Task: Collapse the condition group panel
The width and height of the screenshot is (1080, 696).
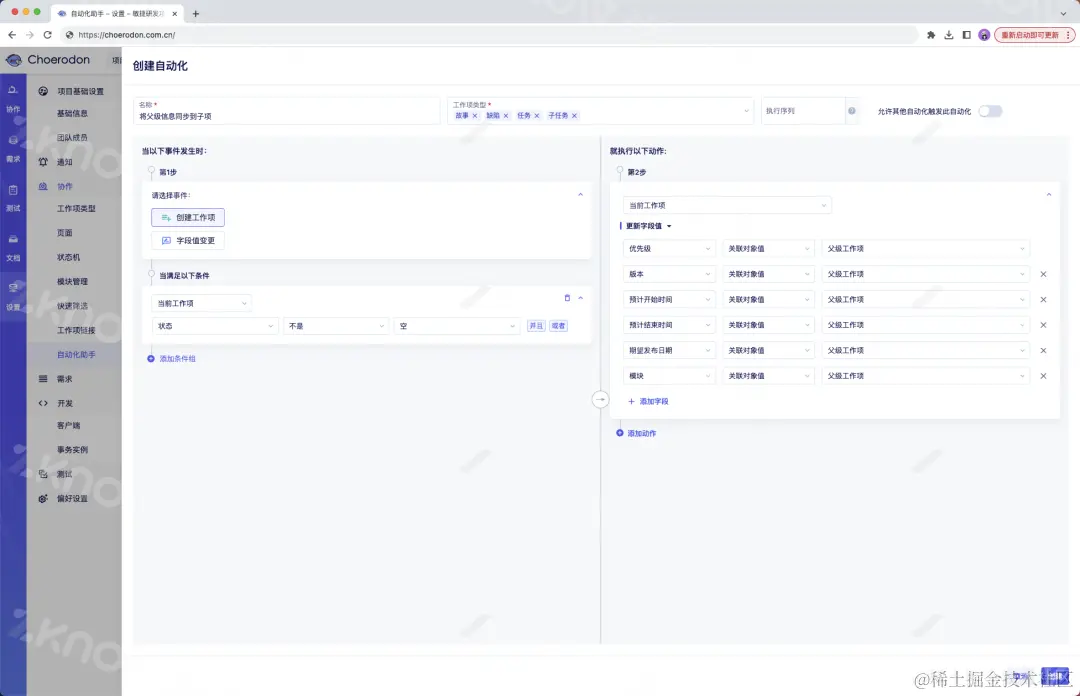Action: (581, 298)
